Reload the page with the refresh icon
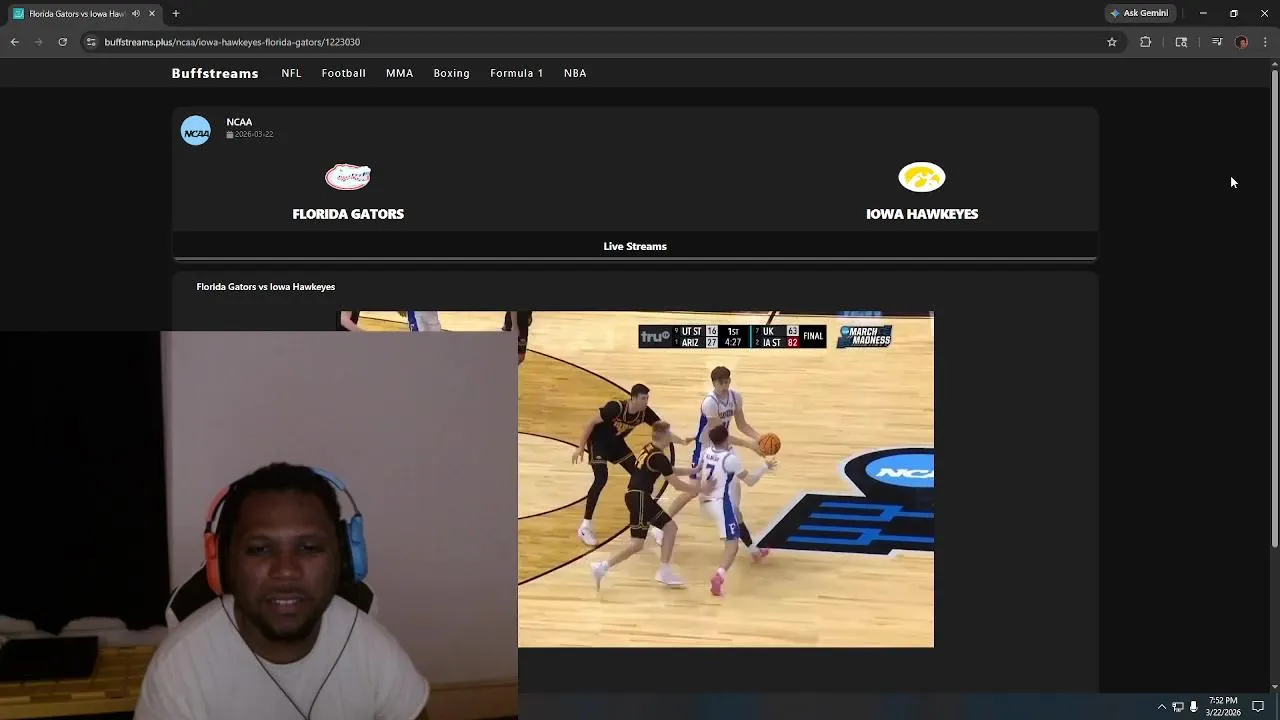This screenshot has height=720, width=1280. click(62, 42)
